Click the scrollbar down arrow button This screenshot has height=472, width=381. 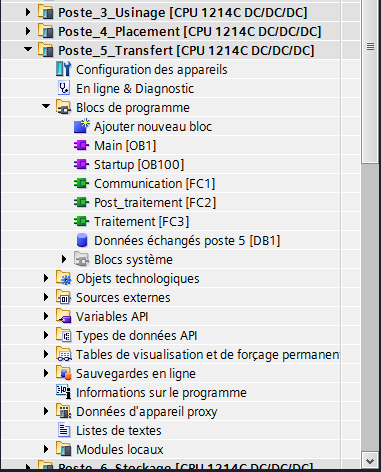pyautogui.click(x=370, y=461)
